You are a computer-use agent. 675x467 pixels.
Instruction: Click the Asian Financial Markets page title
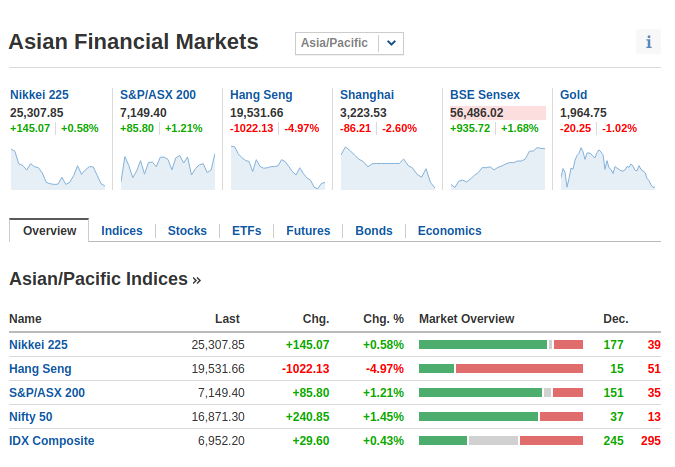click(134, 42)
